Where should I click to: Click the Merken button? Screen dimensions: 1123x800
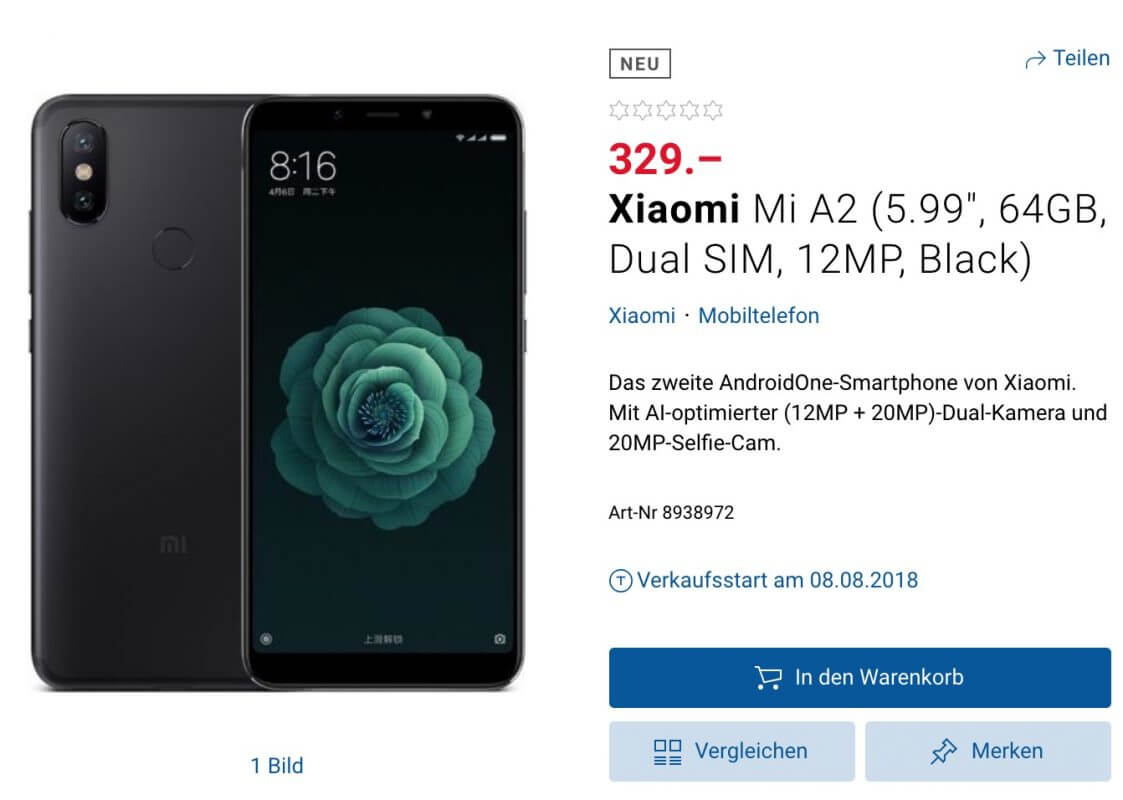988,751
